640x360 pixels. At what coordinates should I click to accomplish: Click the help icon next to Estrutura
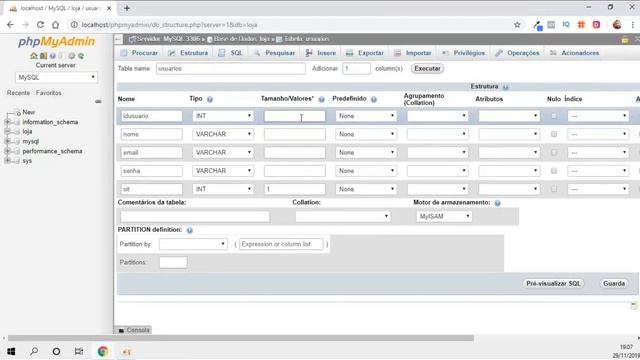pos(505,87)
